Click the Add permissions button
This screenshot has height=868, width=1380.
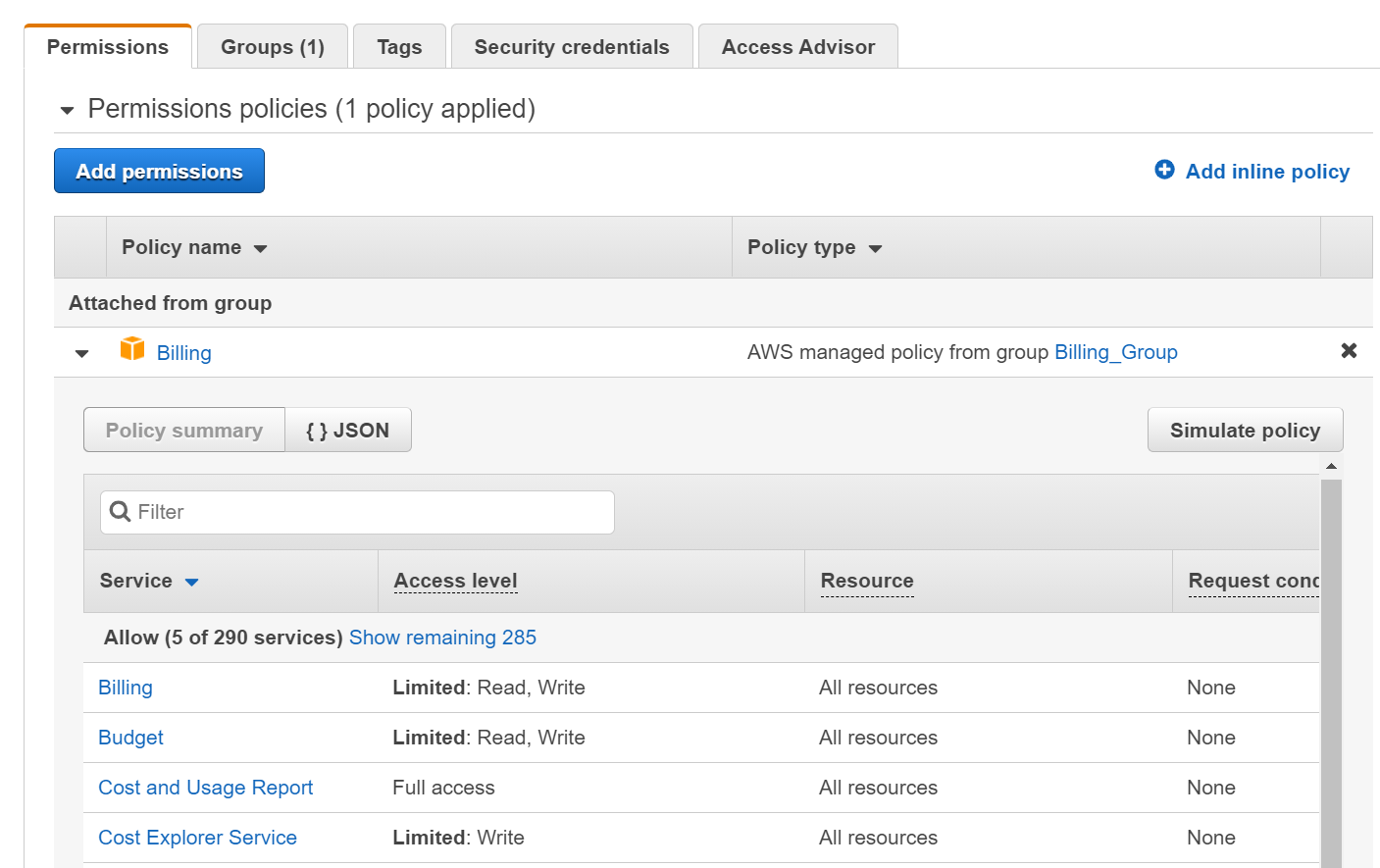[159, 172]
